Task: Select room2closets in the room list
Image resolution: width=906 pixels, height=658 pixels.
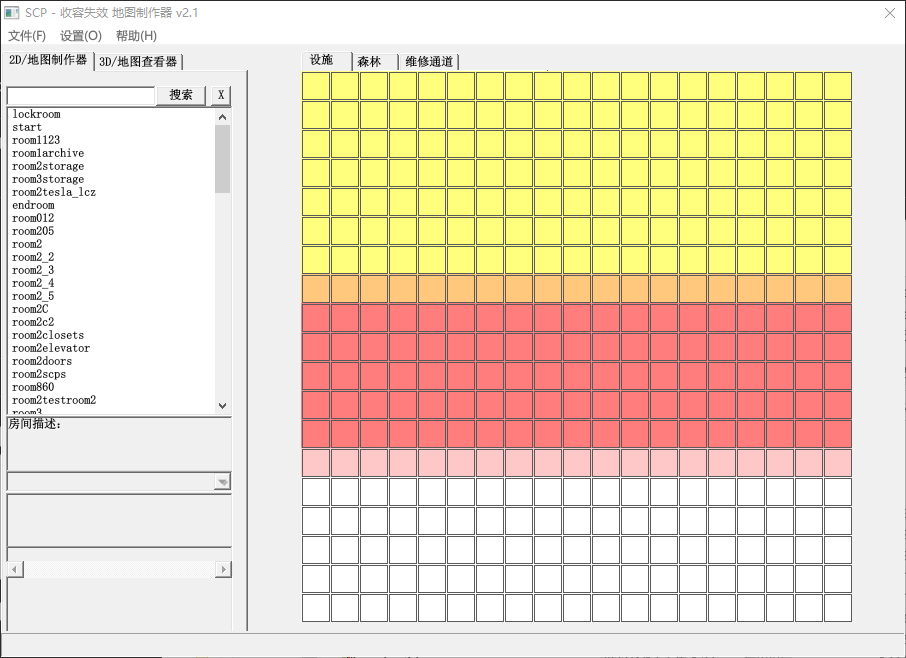Action: click(x=48, y=335)
